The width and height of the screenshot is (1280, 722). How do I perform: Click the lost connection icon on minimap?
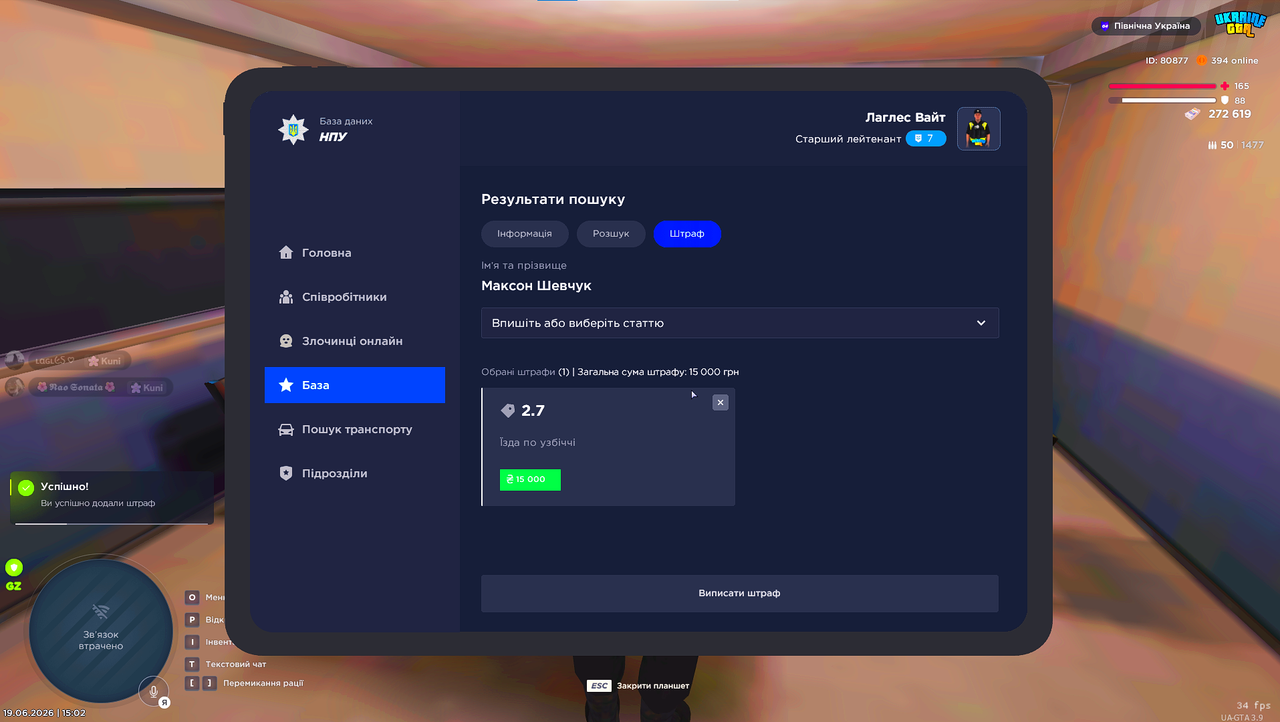100,611
